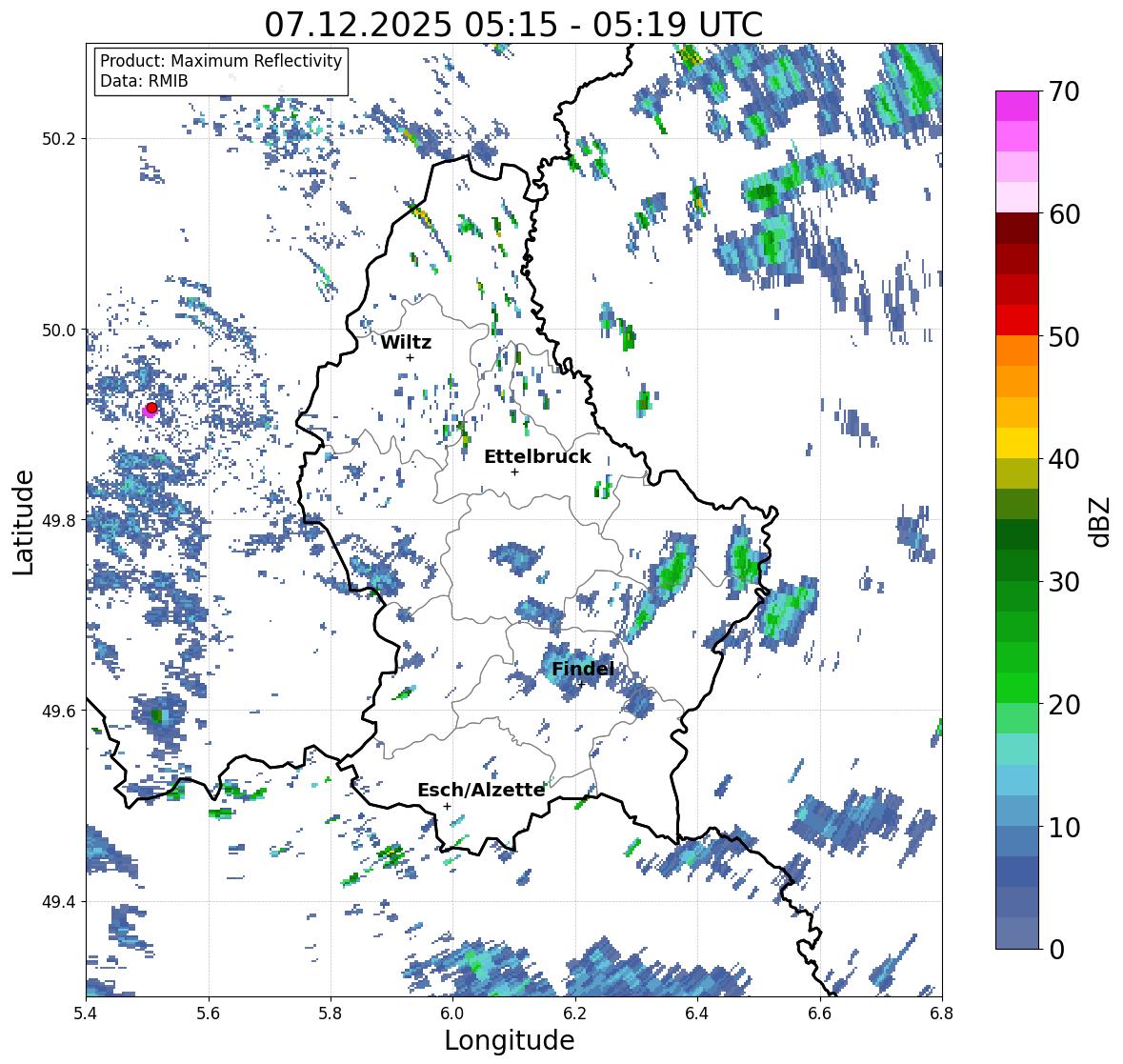The height and width of the screenshot is (1064, 1123).
Task: Click the 6.0 longitude tick label
Action: tap(452, 1014)
